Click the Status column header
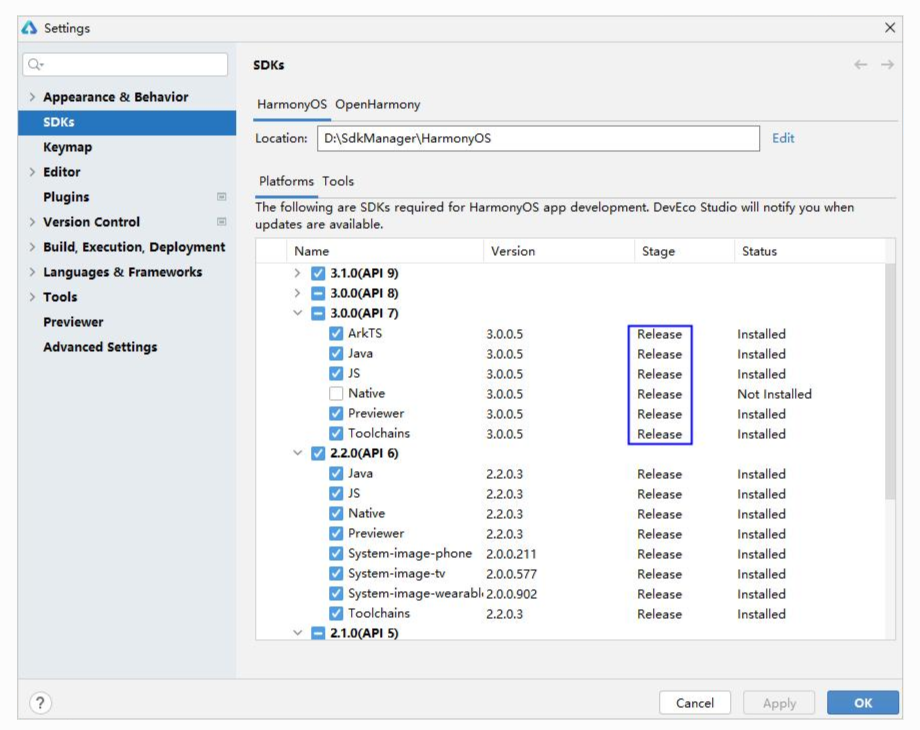Screen dimensions: 920x730 (x=810, y=251)
